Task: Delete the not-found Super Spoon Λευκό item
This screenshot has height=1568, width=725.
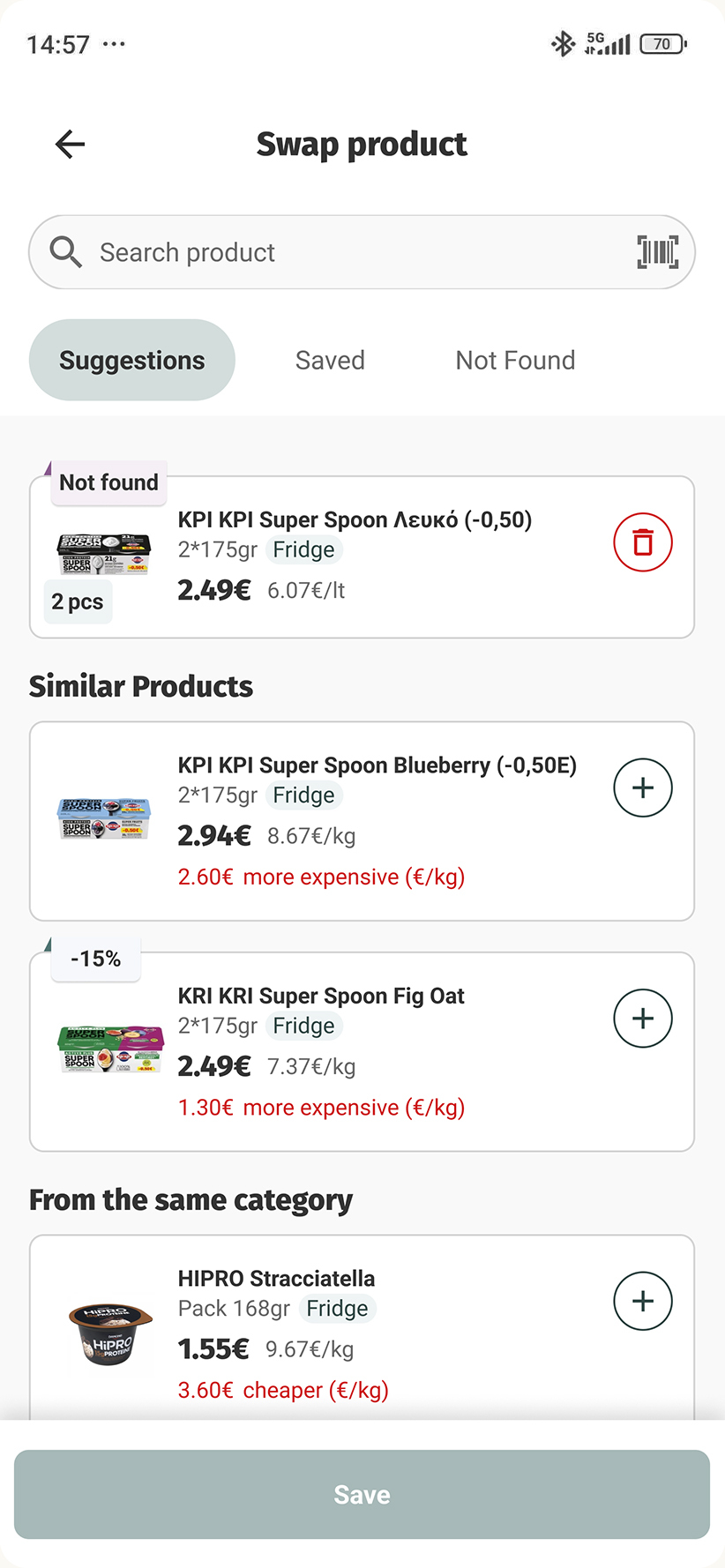Action: 643,542
